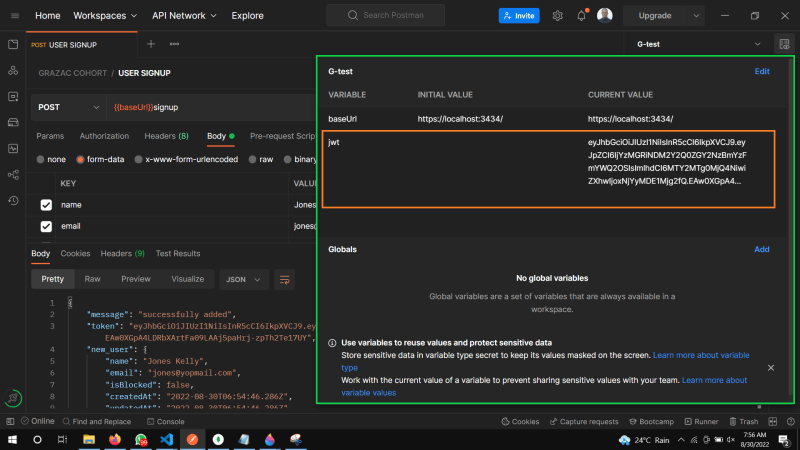
Task: Toggle the sidebar from the status bar icon
Action: tap(10, 421)
